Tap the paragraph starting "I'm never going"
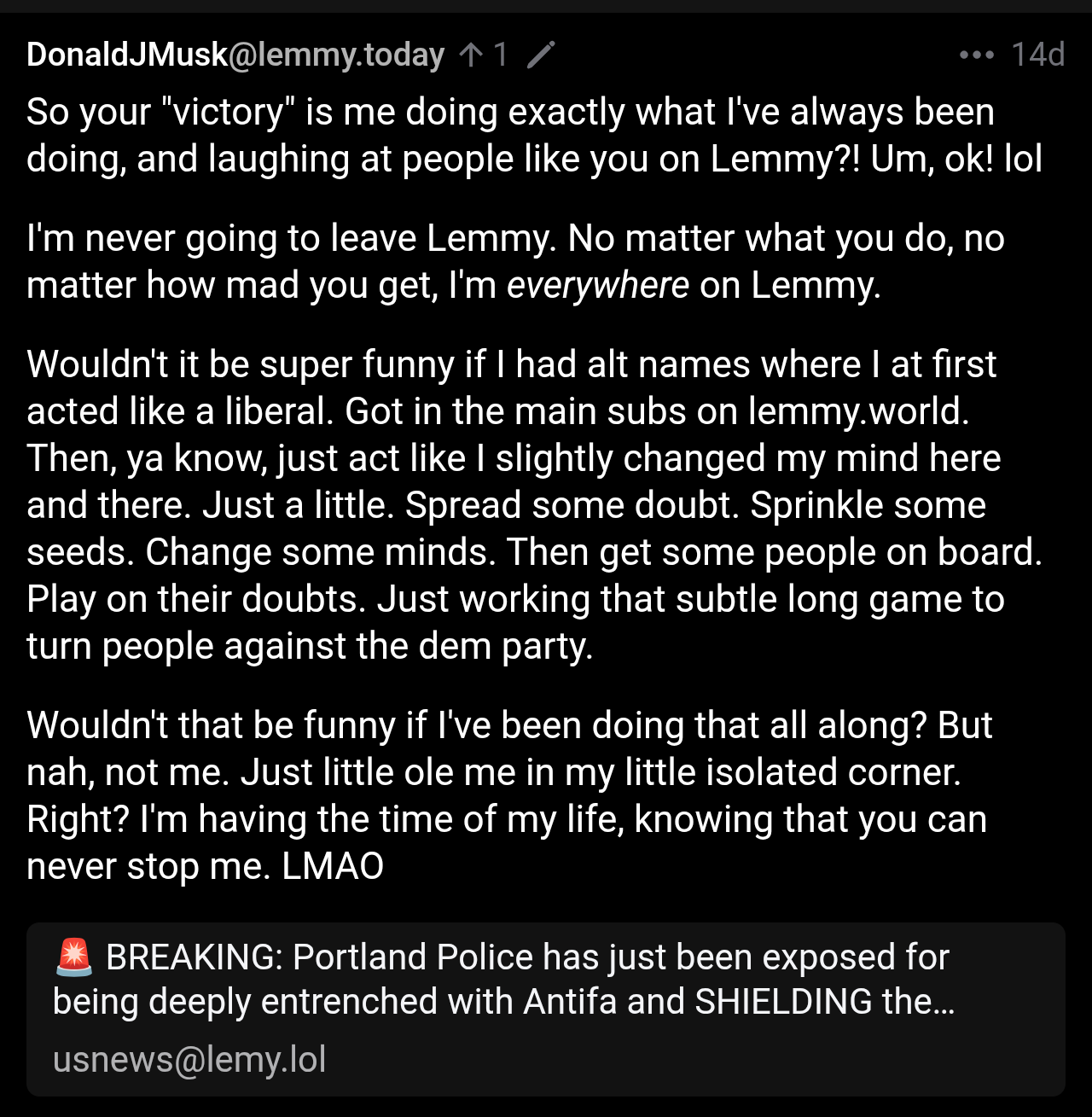1092x1117 pixels. [515, 262]
